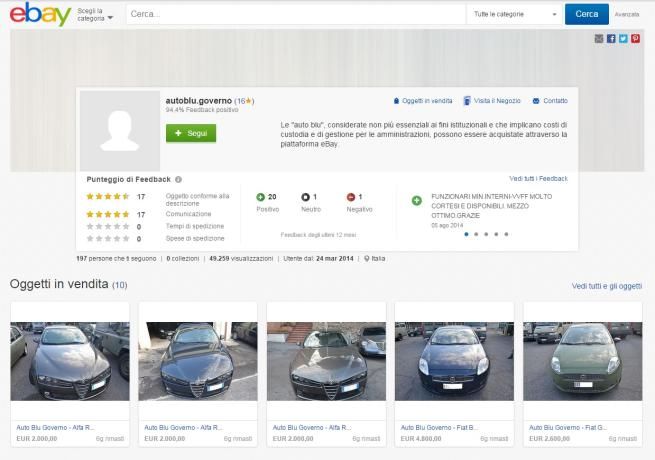Open the first Alfa Romeo car thumbnail

(x=70, y=361)
